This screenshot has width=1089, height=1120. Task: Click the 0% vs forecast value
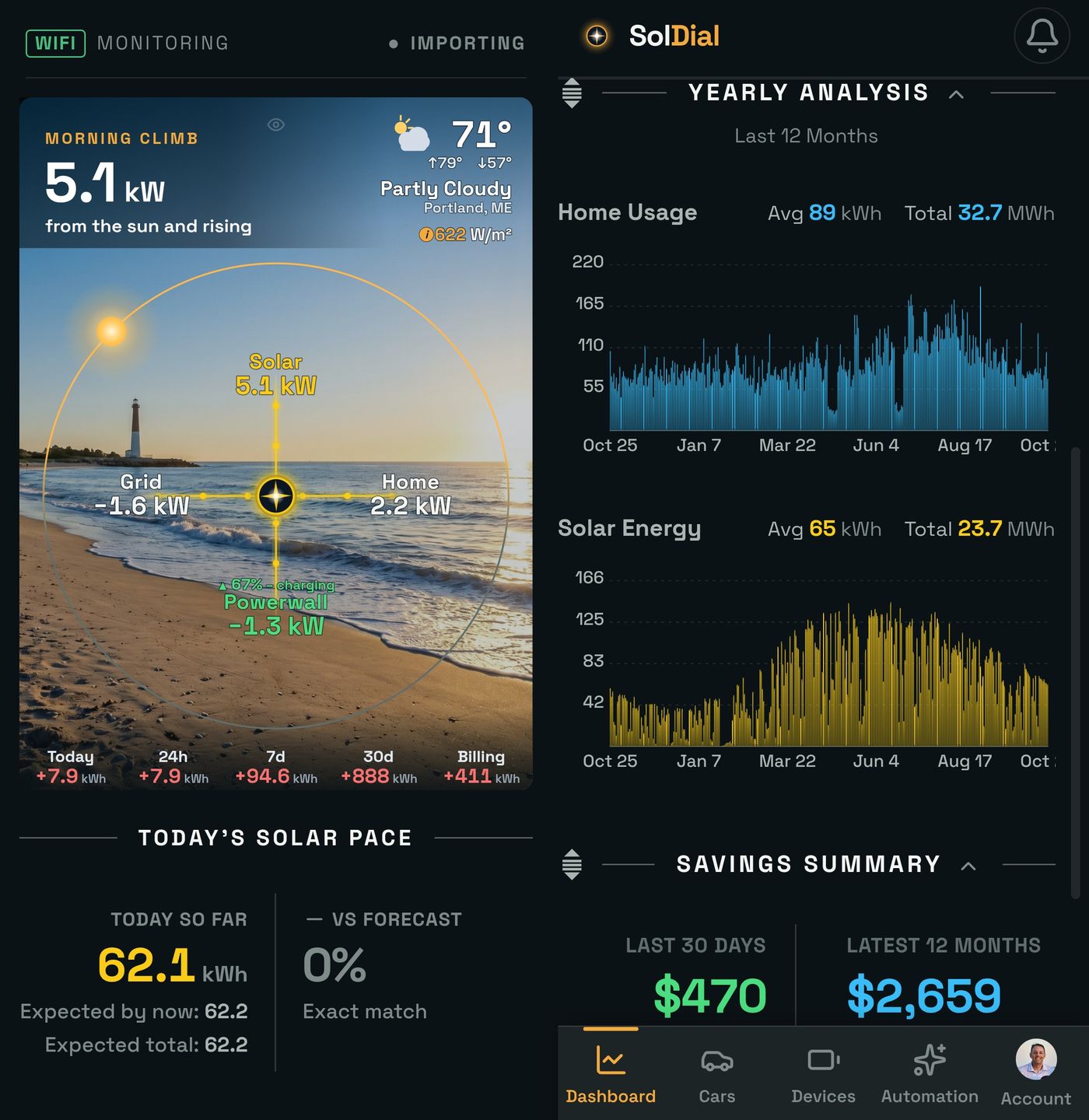334,965
